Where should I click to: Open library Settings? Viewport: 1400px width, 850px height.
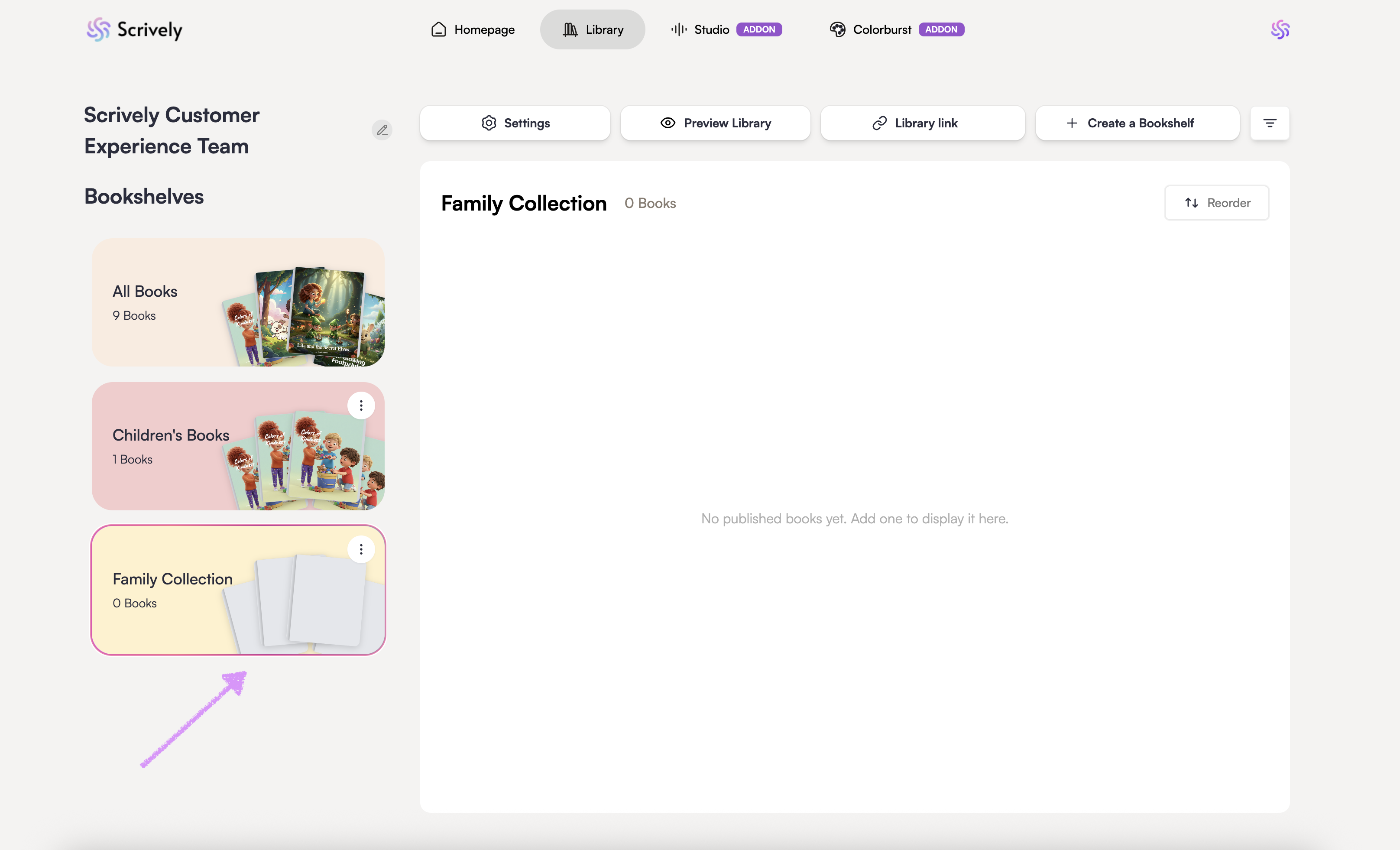515,123
